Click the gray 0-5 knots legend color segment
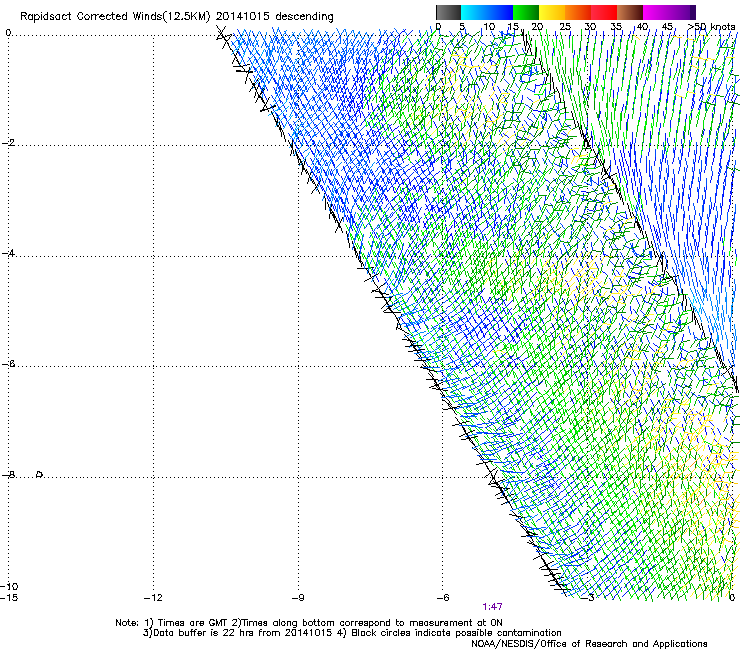This screenshot has width=740, height=650. point(448,12)
